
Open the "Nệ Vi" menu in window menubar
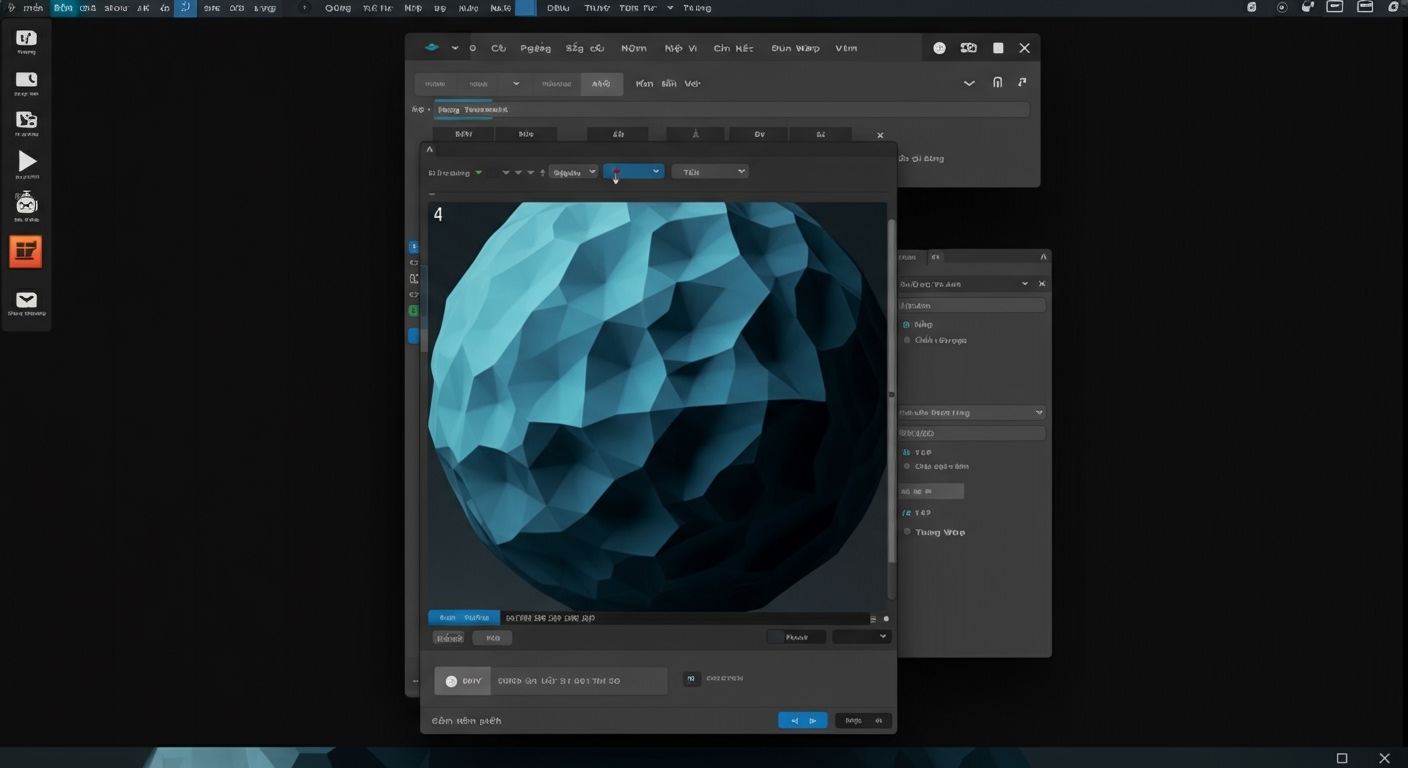click(x=680, y=48)
